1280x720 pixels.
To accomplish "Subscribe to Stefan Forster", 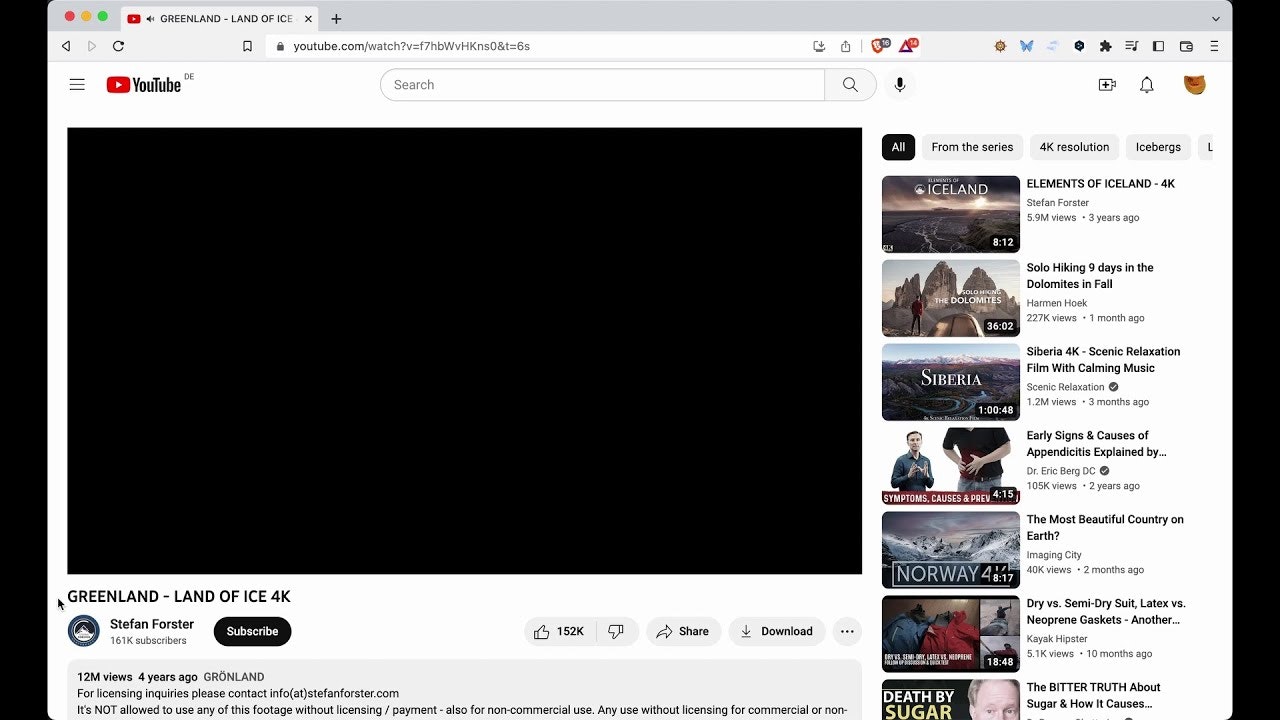I will coord(252,632).
